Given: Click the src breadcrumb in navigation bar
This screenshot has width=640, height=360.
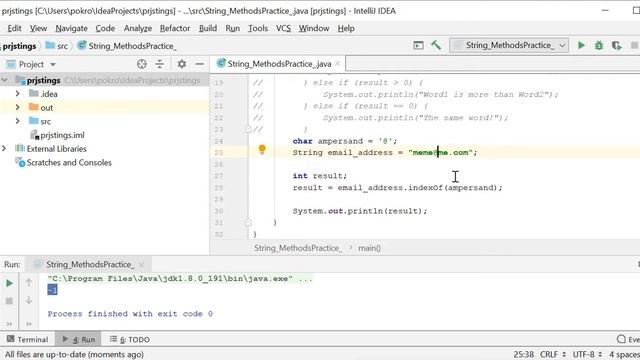Looking at the screenshot, I should click(x=57, y=46).
